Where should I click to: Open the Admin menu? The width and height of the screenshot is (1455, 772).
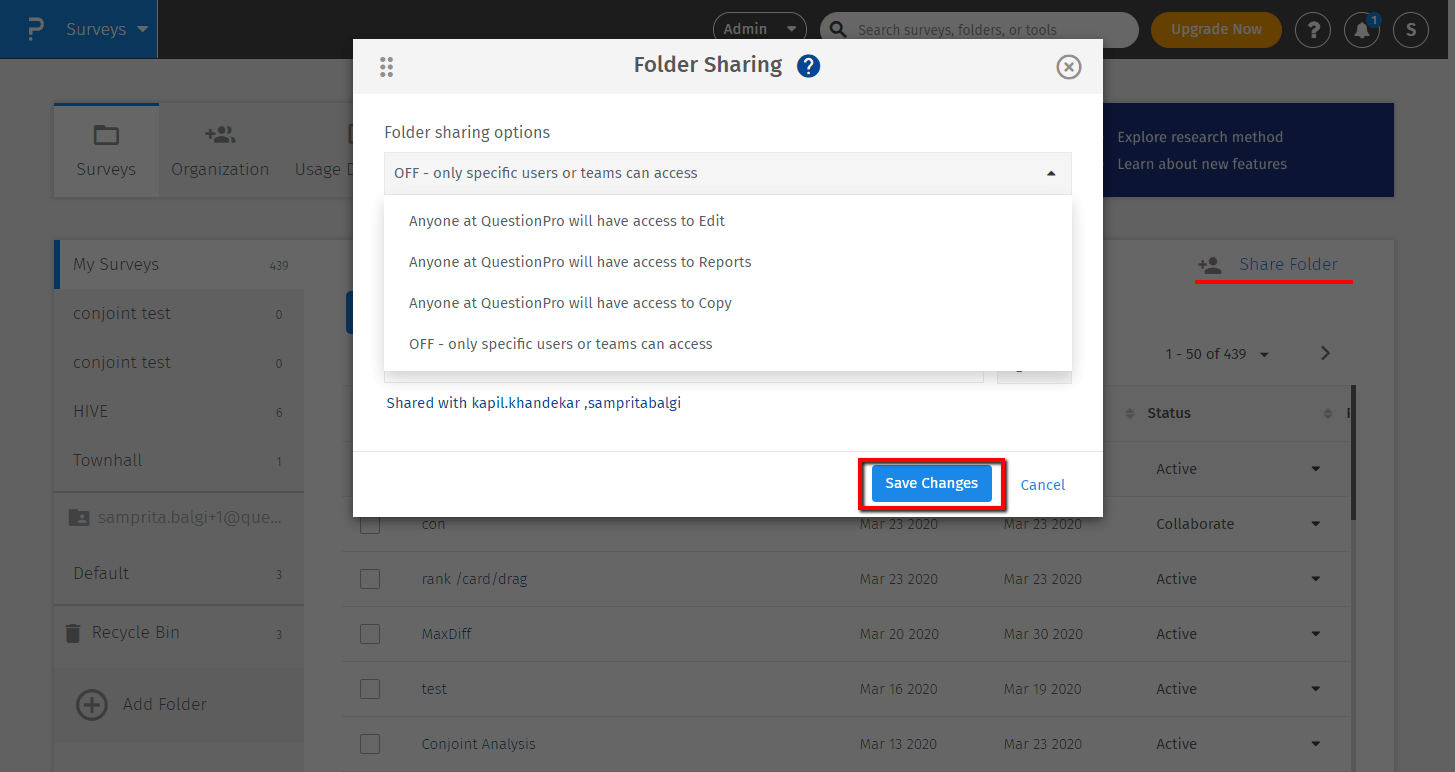point(759,28)
